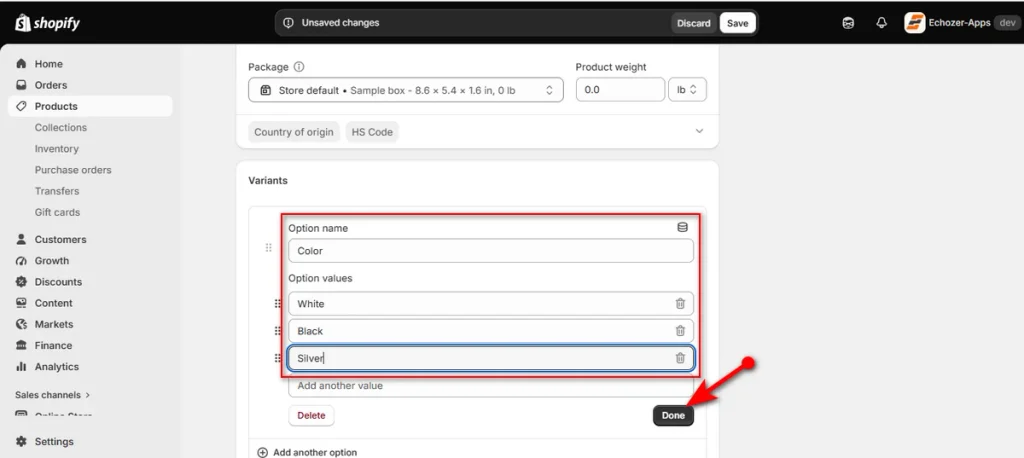
Task: Open the weight unit lb dropdown
Action: [x=687, y=90]
